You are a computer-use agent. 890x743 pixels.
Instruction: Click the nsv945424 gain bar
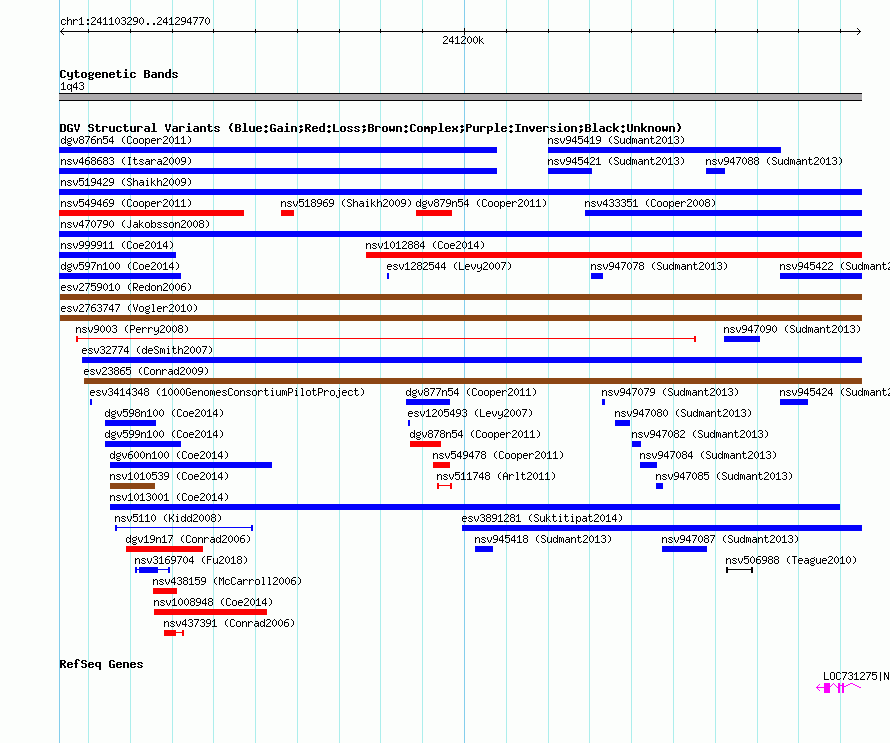pos(794,402)
